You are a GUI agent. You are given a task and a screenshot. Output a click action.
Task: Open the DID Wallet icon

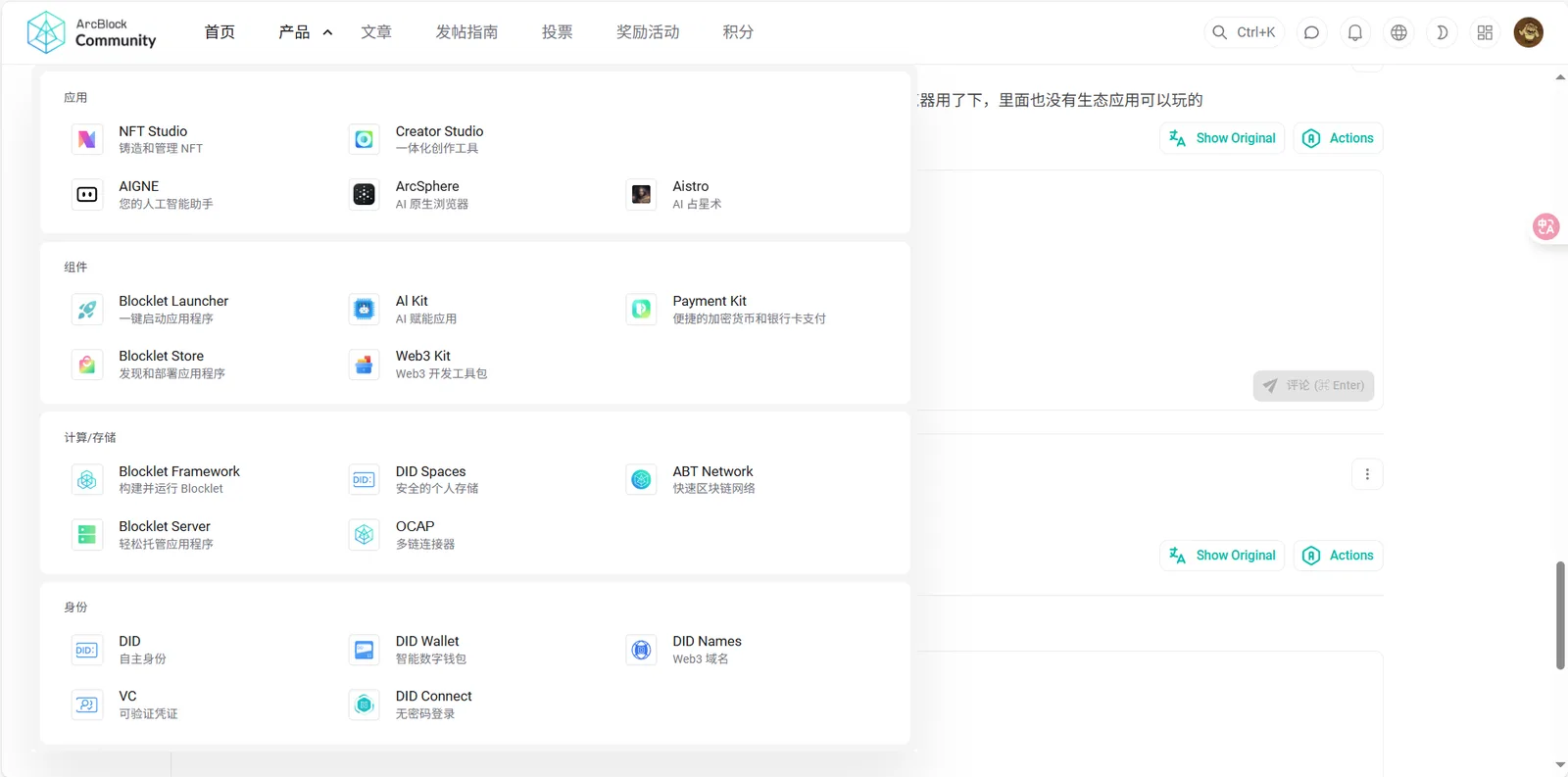click(x=364, y=649)
